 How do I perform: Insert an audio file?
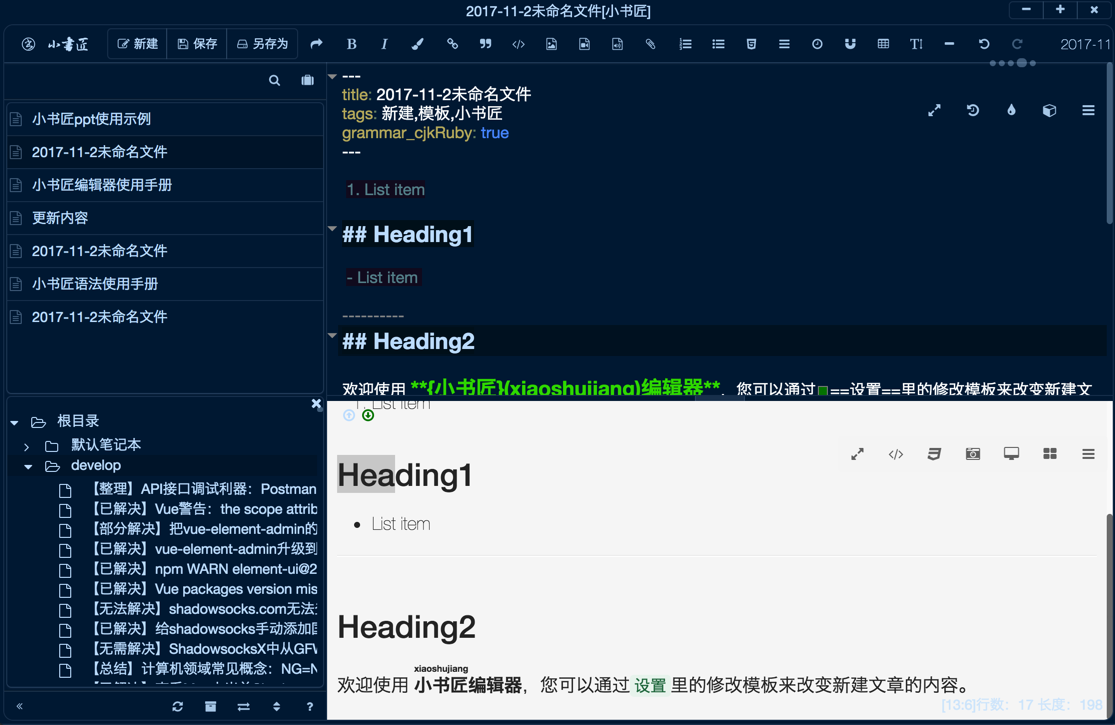click(x=617, y=44)
